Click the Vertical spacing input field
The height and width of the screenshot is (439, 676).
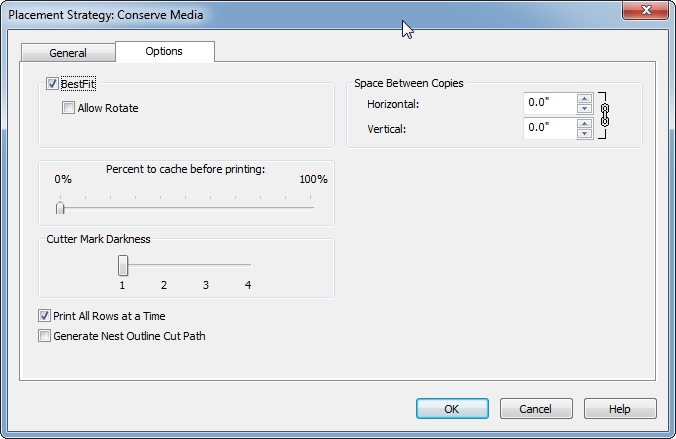(x=550, y=128)
